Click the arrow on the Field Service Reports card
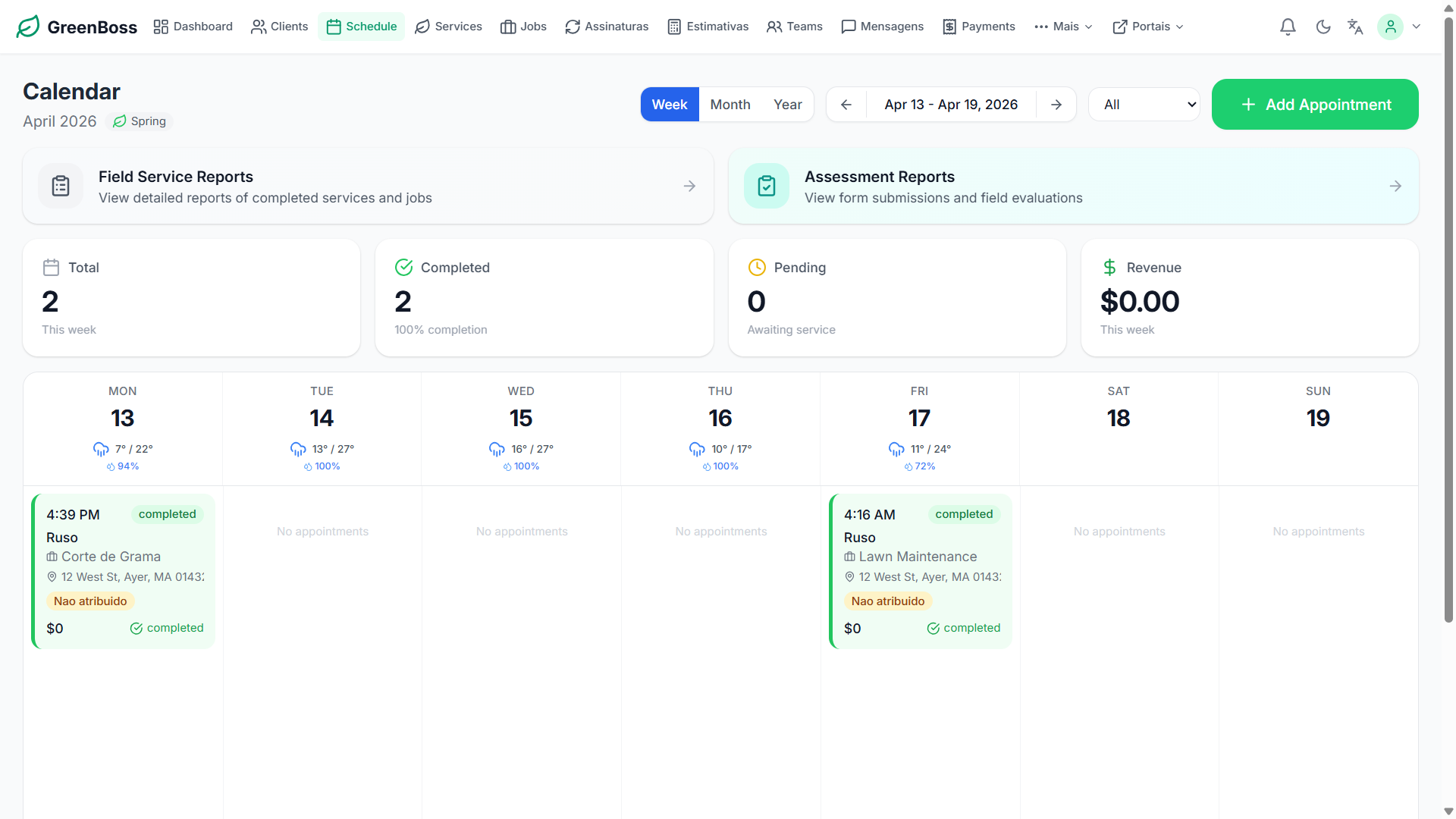This screenshot has width=1456, height=819. tap(689, 185)
